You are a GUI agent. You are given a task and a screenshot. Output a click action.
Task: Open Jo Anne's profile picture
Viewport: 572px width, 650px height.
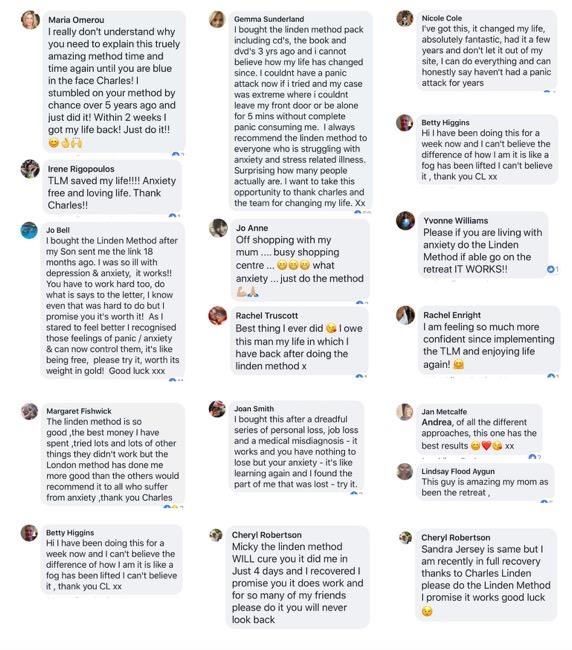coord(218,228)
